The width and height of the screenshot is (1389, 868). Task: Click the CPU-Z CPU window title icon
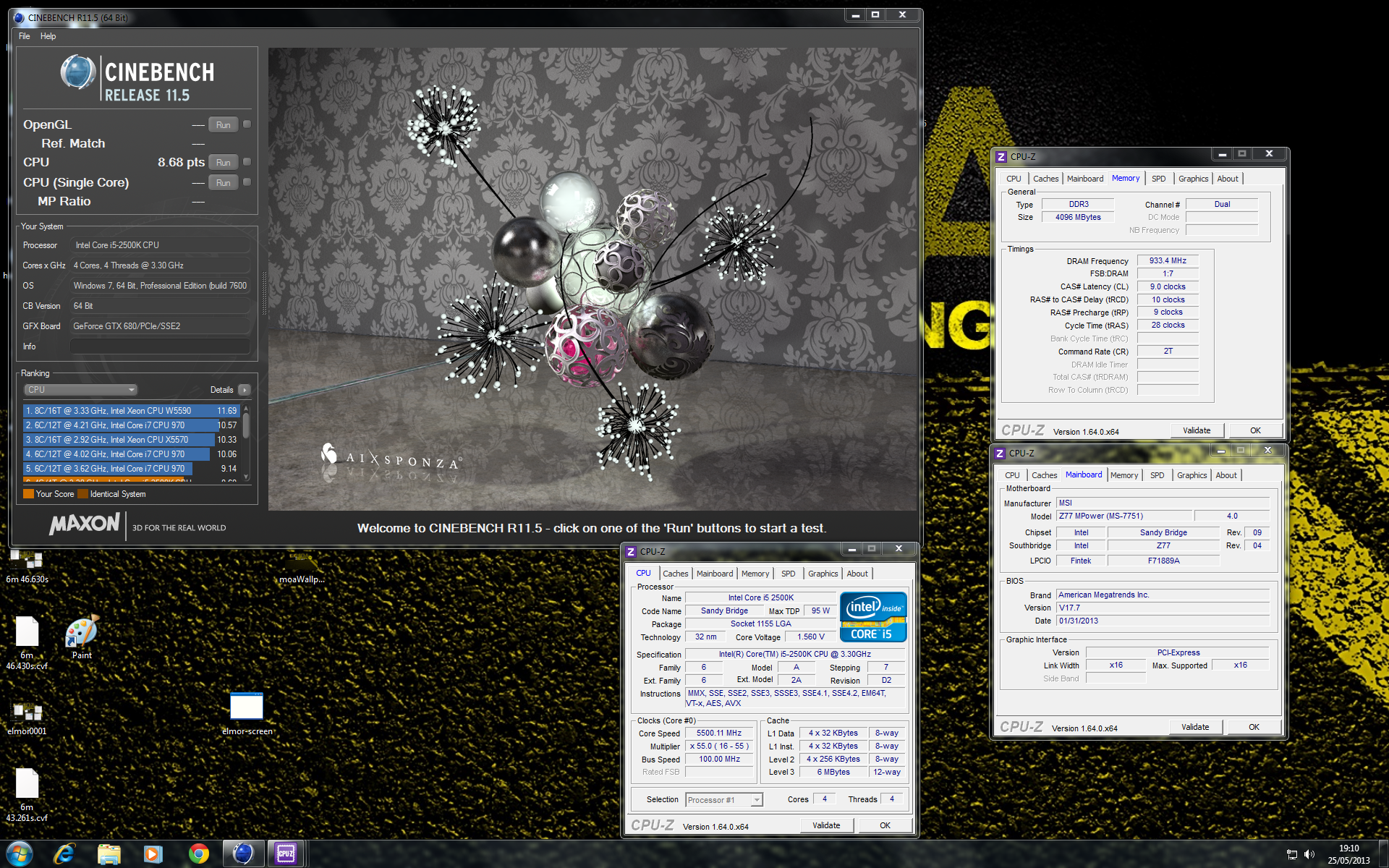[x=631, y=551]
